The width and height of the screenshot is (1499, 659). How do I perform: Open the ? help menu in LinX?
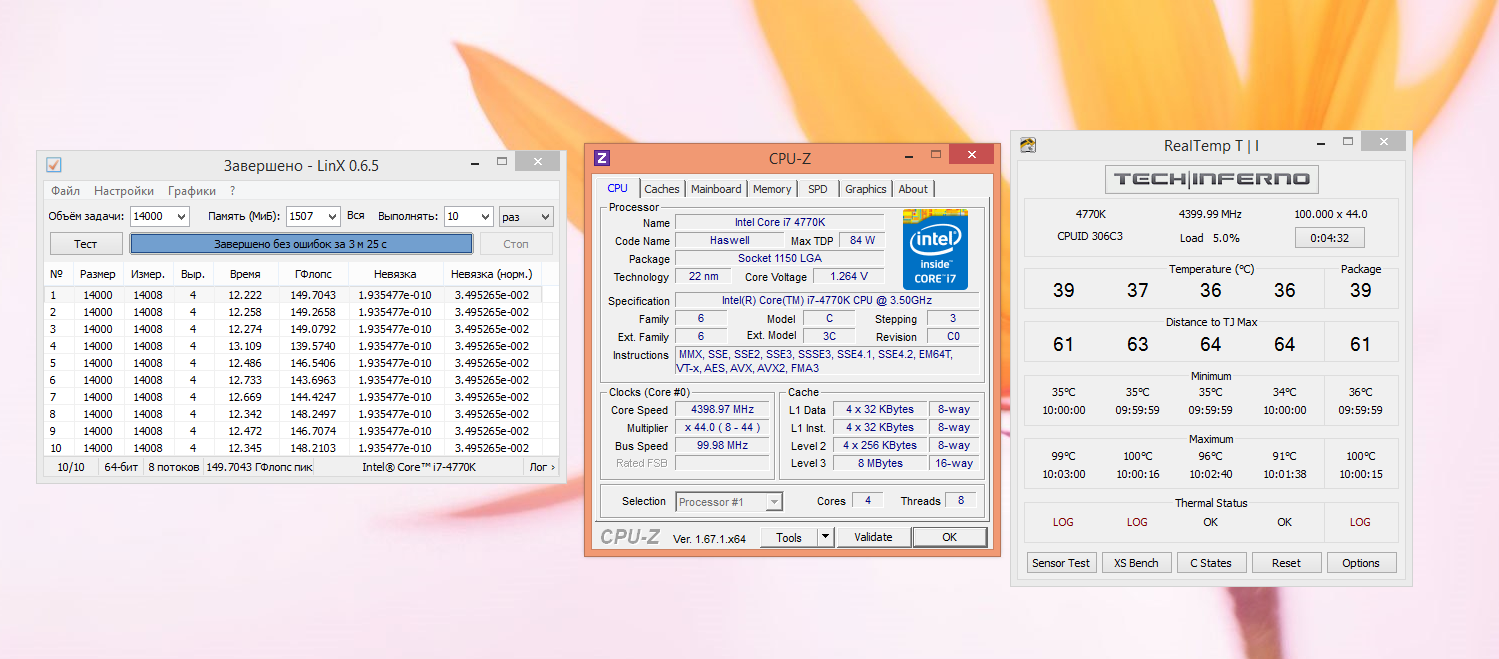[x=233, y=191]
